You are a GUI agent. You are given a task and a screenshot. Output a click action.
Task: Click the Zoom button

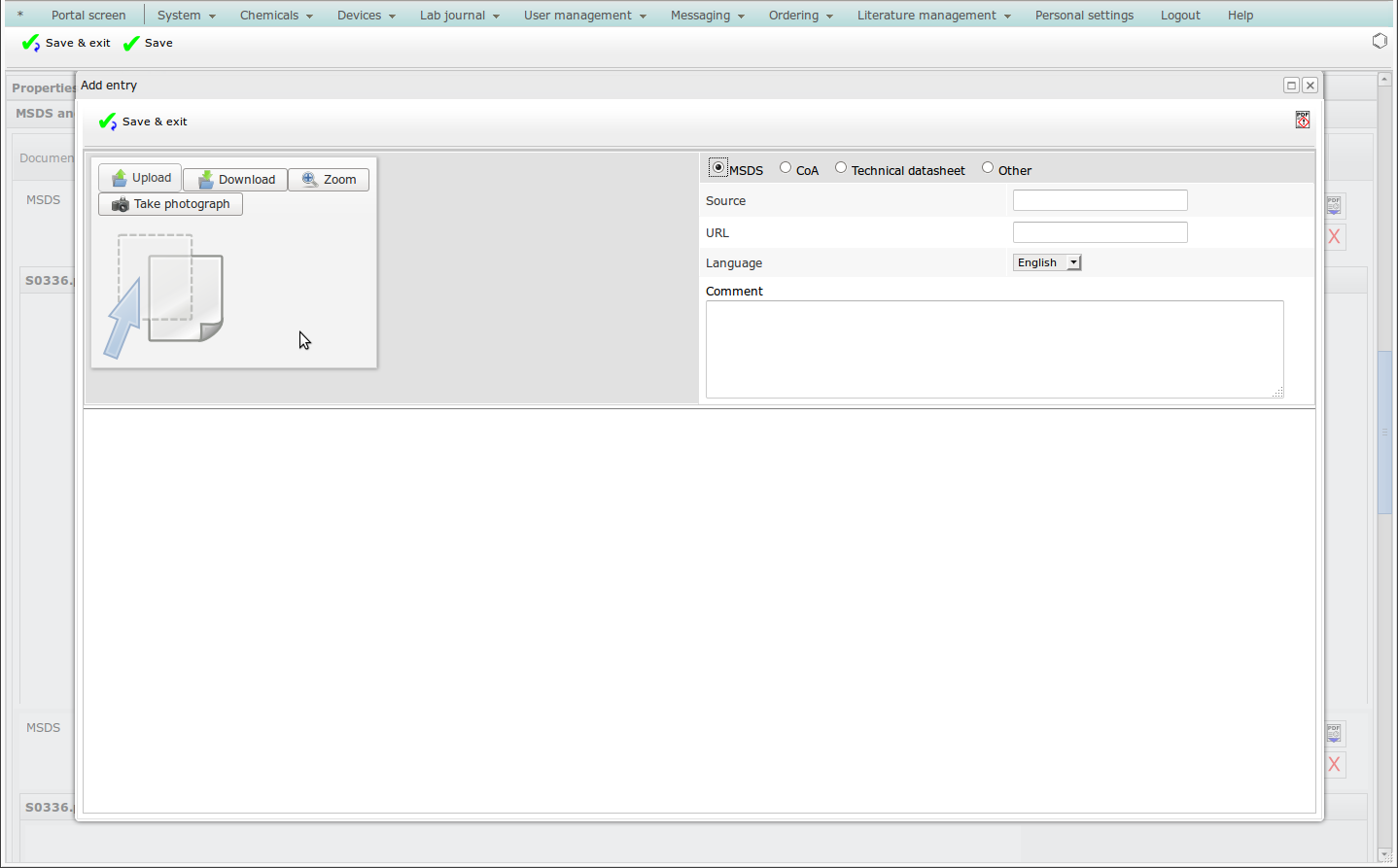(x=329, y=180)
